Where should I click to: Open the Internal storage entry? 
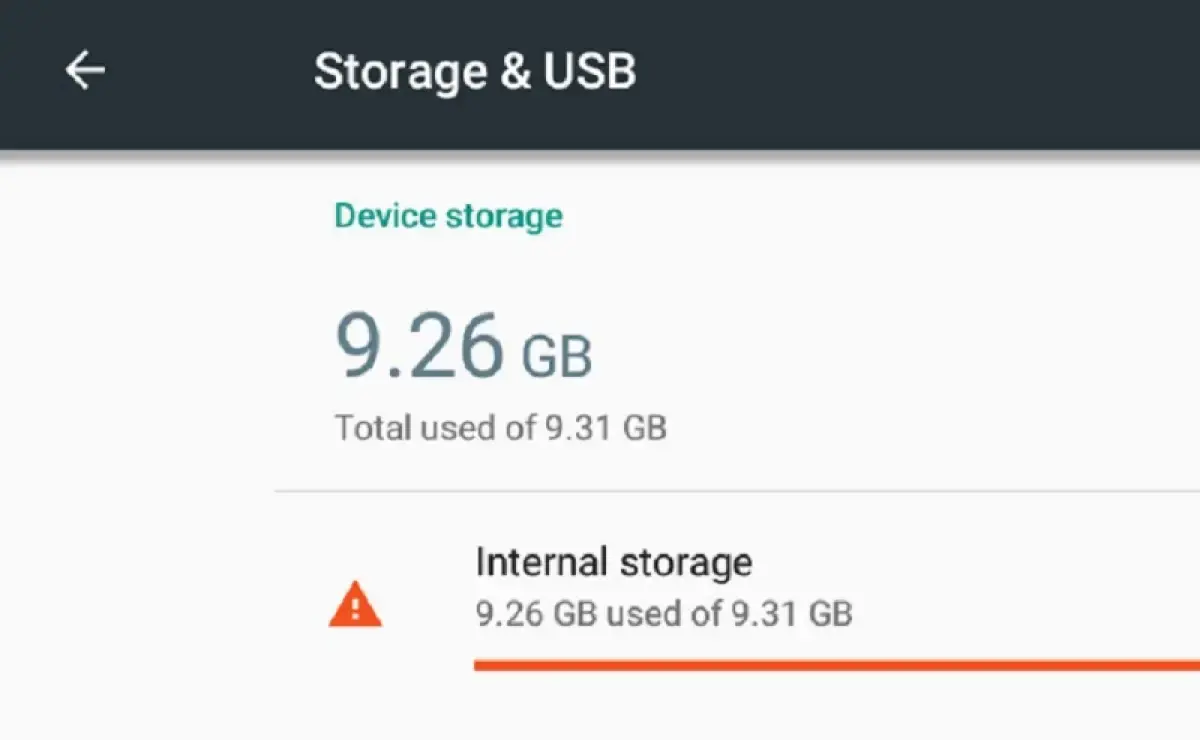click(x=613, y=563)
